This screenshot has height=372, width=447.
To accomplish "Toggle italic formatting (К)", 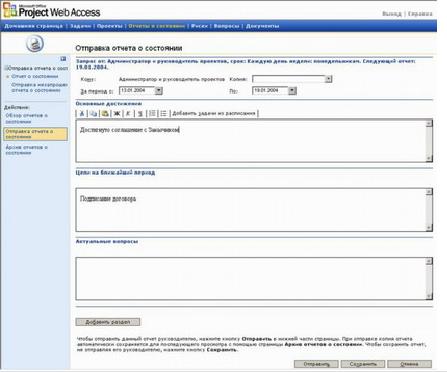I will pos(128,114).
